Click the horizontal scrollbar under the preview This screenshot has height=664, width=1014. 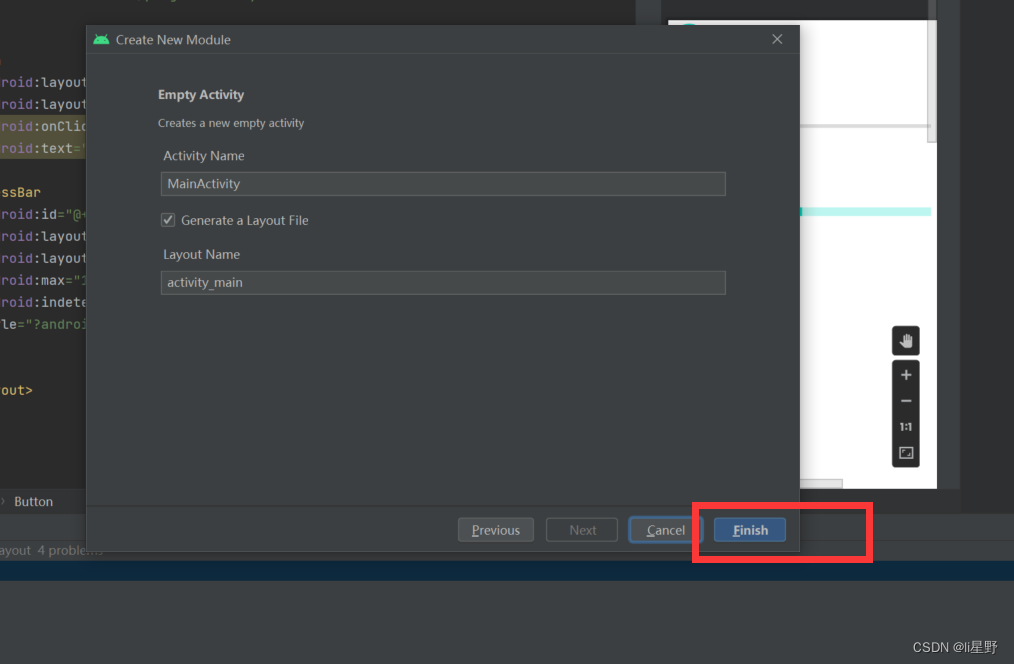pos(821,484)
